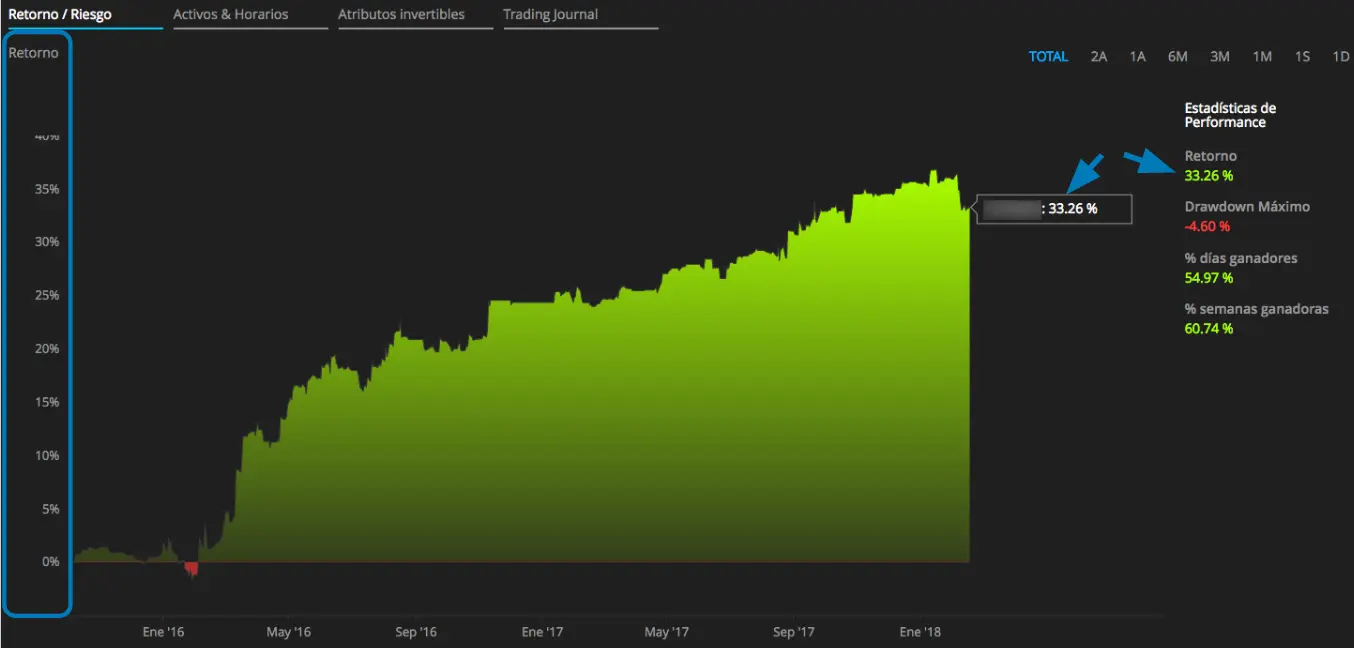The width and height of the screenshot is (1354, 648).
Task: Choose the 3M time range
Action: [x=1219, y=57]
